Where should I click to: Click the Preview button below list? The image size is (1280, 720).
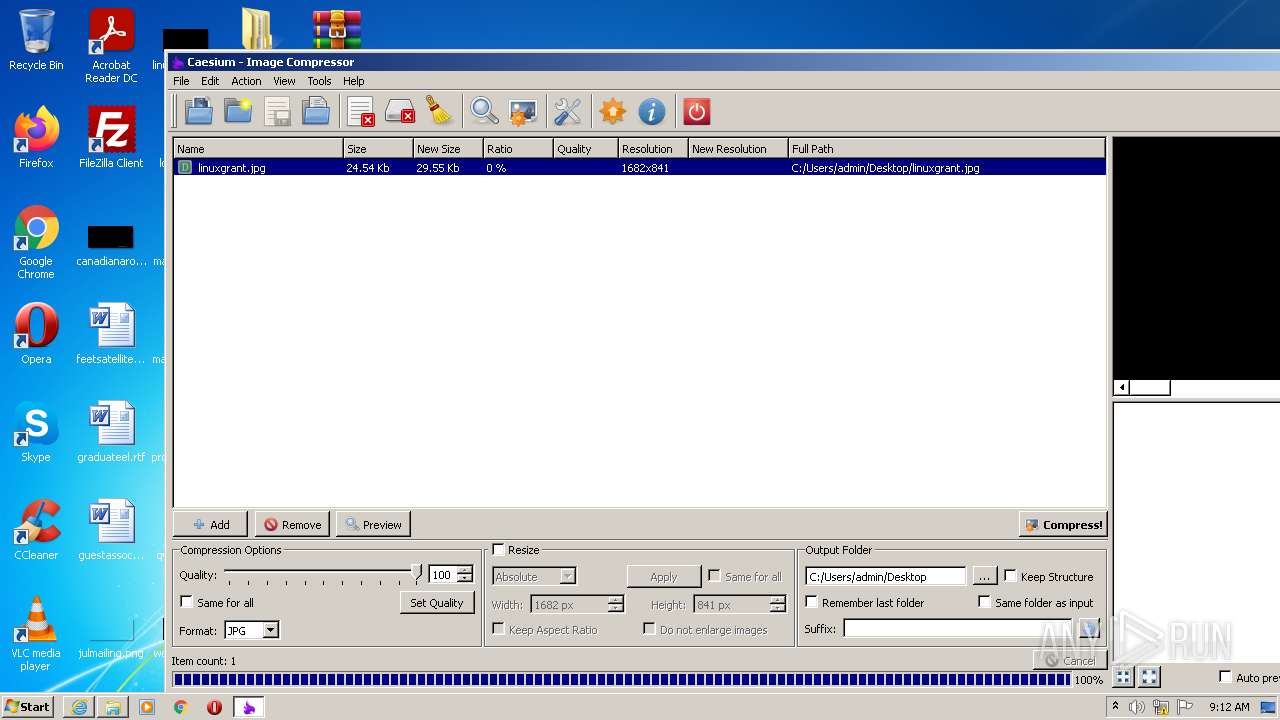(373, 524)
